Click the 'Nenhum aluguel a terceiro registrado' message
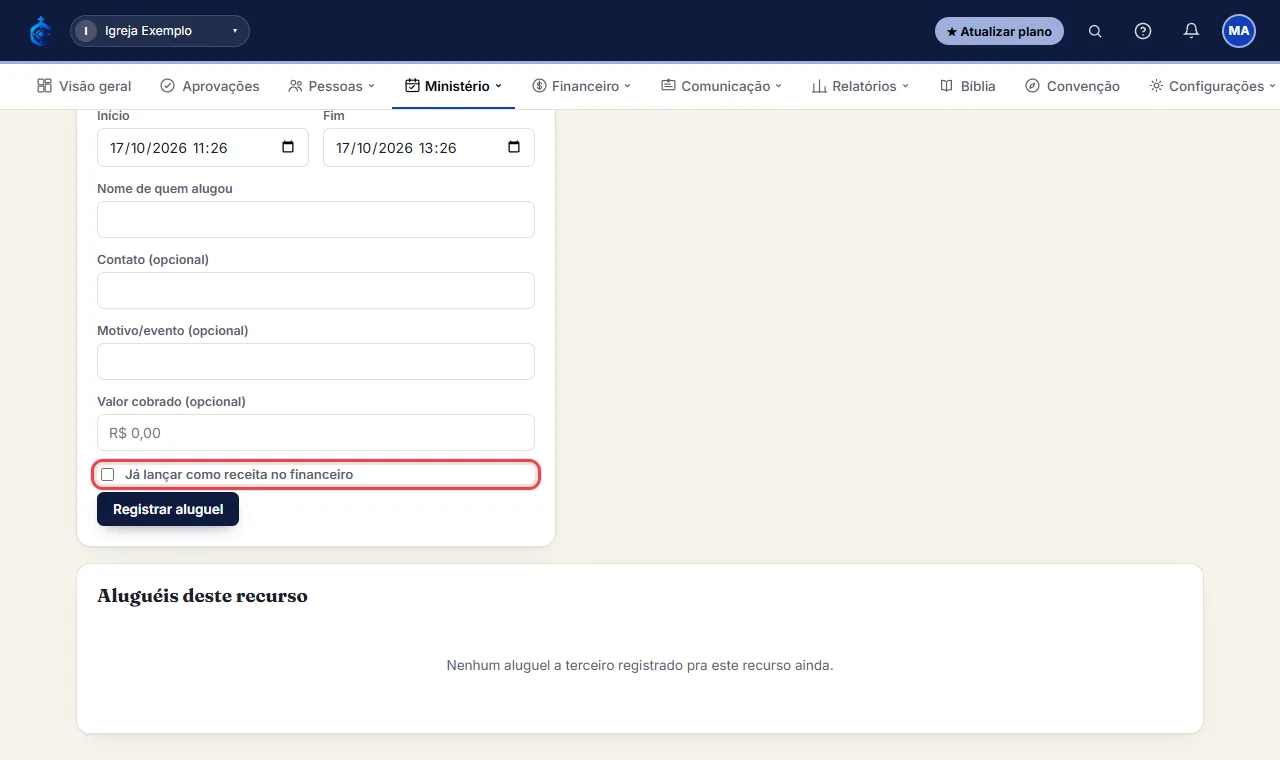 [x=640, y=665]
